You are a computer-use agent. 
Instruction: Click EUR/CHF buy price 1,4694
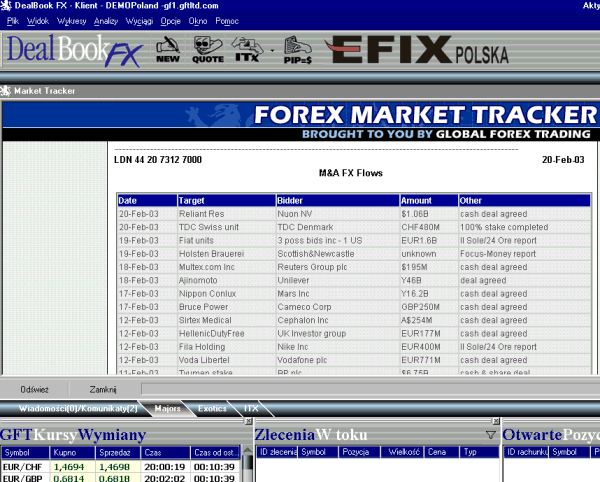click(72, 467)
